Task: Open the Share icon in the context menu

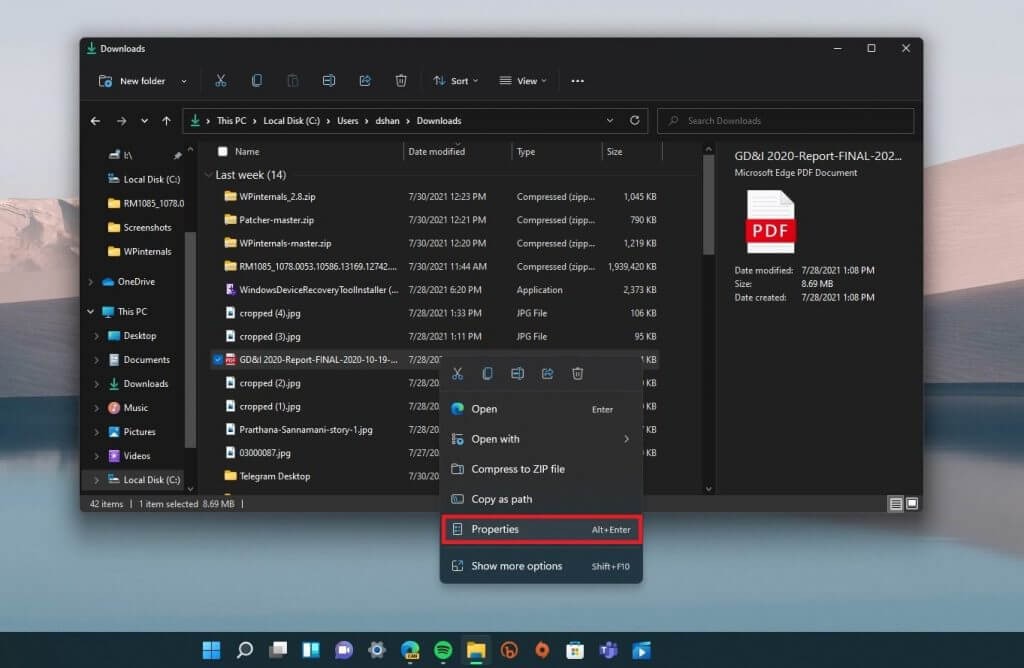Action: [x=547, y=373]
